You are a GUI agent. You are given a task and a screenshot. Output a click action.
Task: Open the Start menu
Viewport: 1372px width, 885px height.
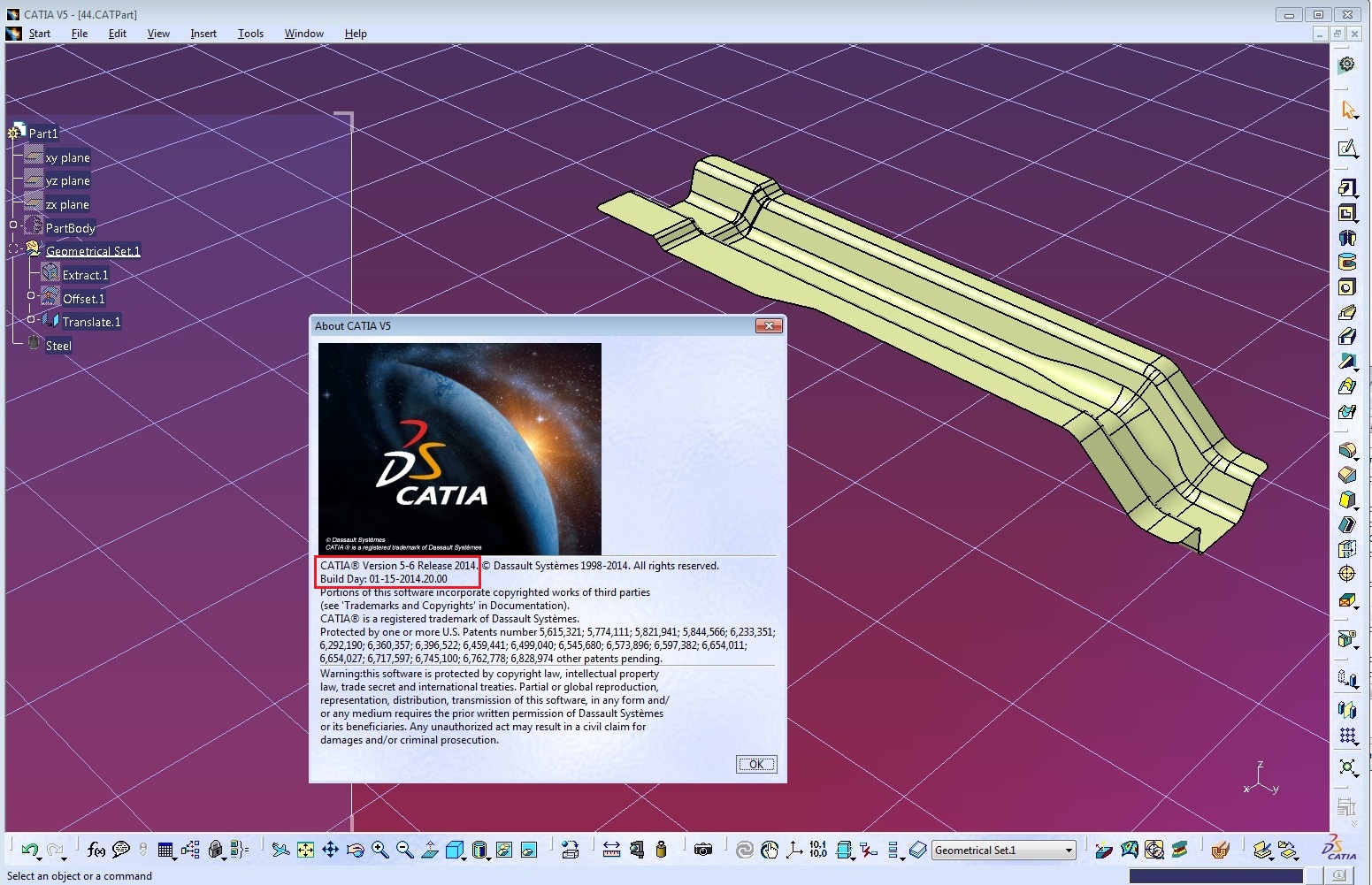point(40,34)
